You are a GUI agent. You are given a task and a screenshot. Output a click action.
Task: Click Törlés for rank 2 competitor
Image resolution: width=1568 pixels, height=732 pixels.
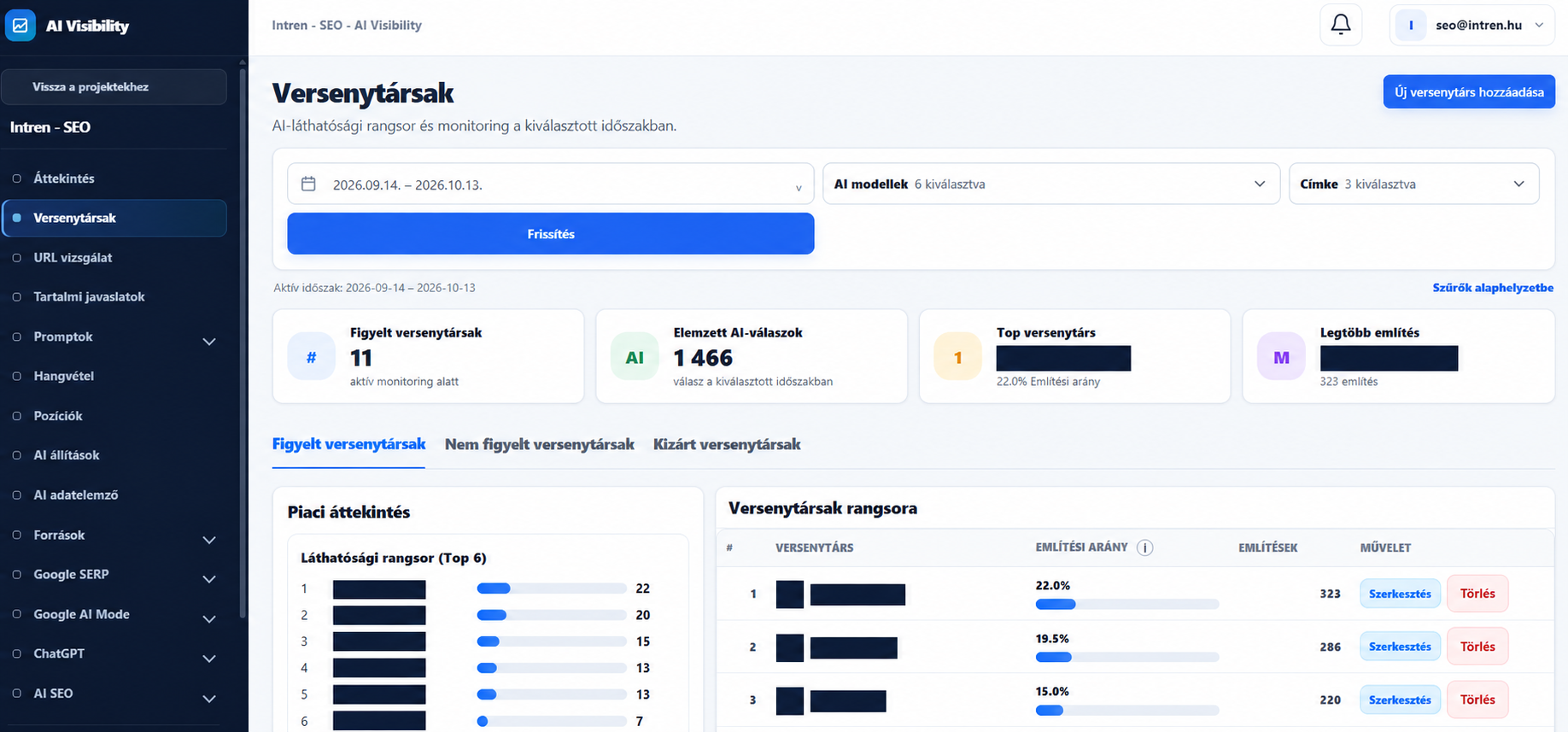(x=1477, y=647)
